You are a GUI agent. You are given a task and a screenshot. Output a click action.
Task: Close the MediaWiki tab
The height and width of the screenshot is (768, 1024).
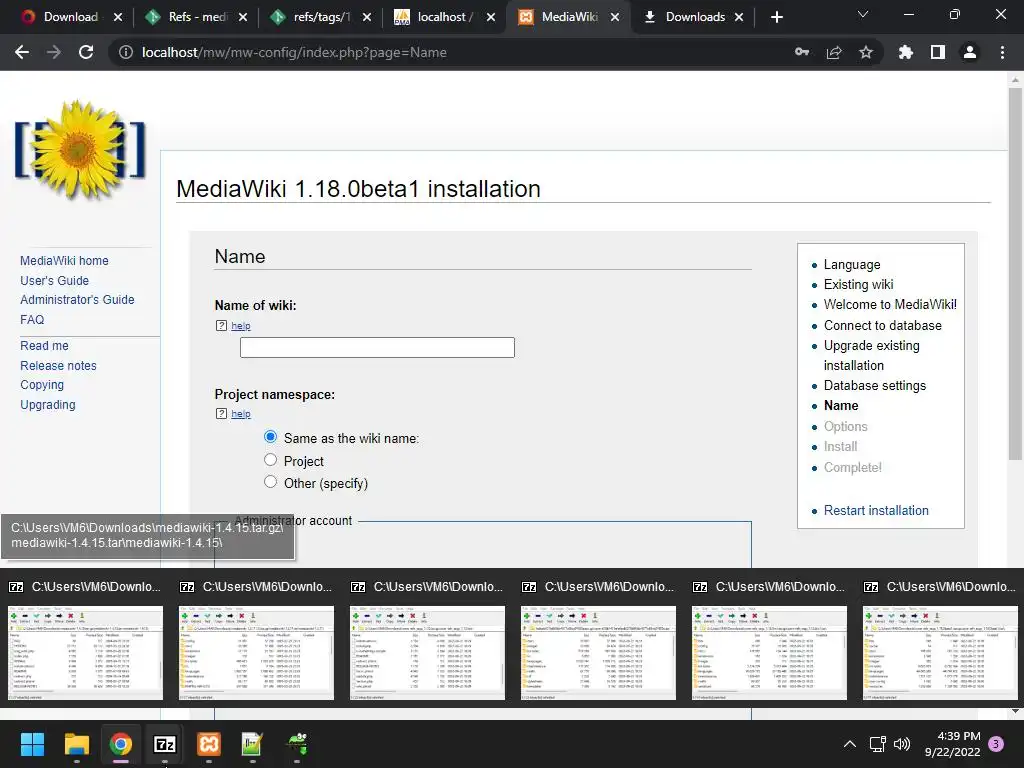[615, 17]
